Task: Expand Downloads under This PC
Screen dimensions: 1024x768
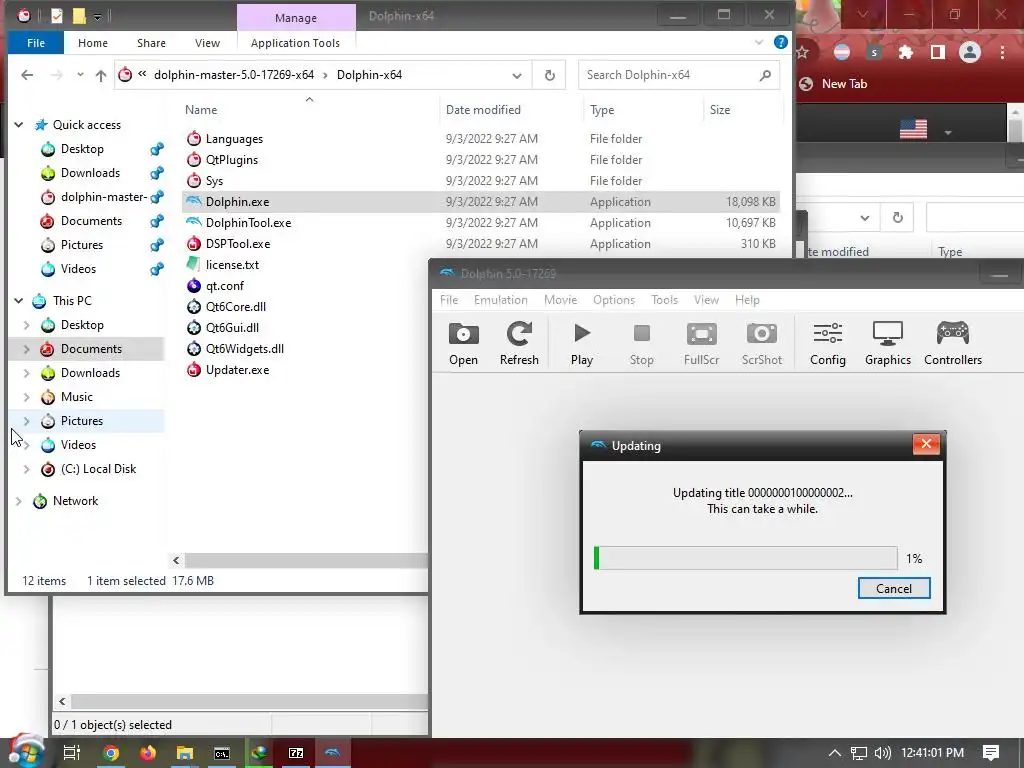Action: [27, 373]
